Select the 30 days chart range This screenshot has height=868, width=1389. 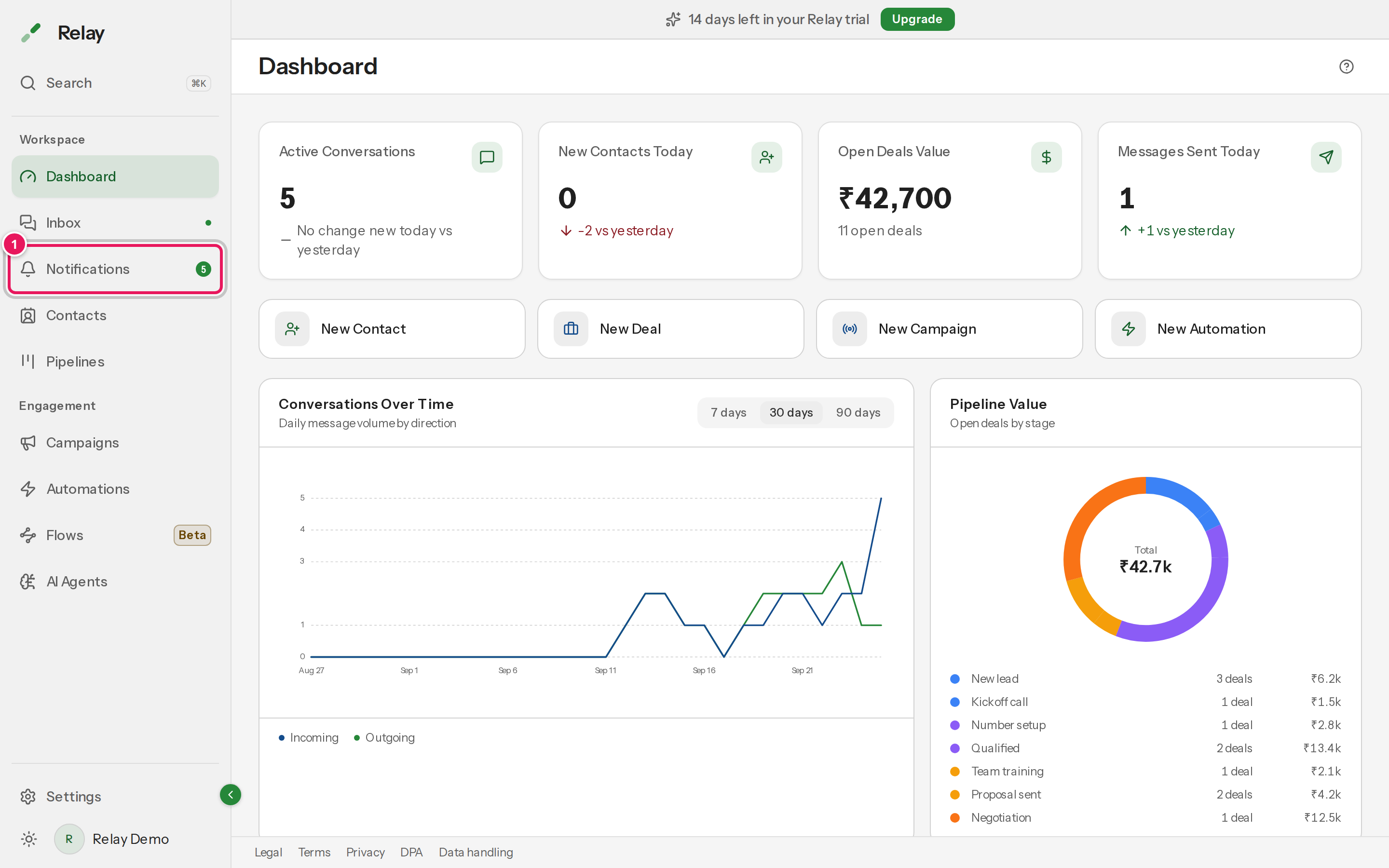pyautogui.click(x=791, y=413)
